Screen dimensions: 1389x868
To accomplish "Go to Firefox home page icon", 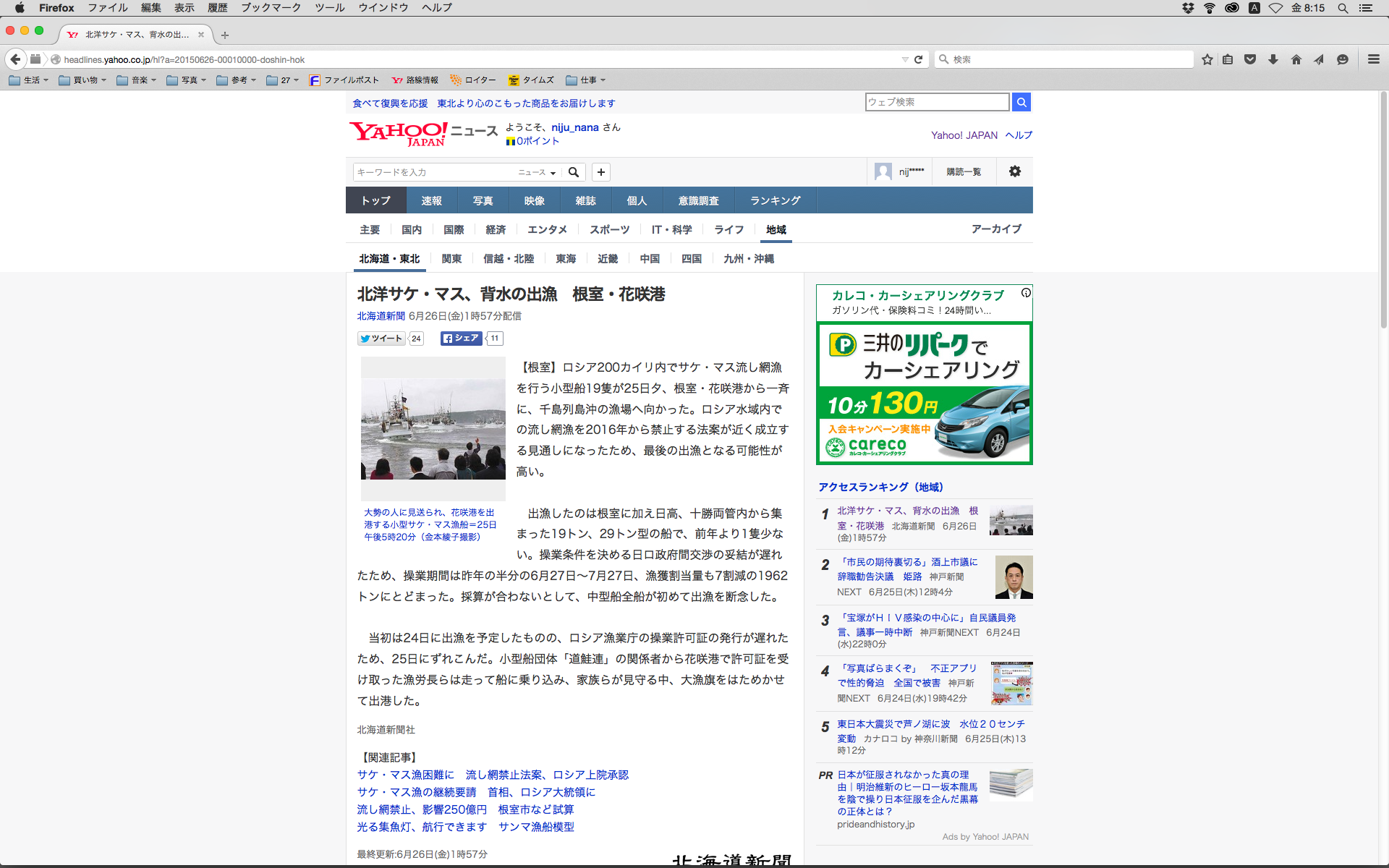I will [x=1296, y=59].
